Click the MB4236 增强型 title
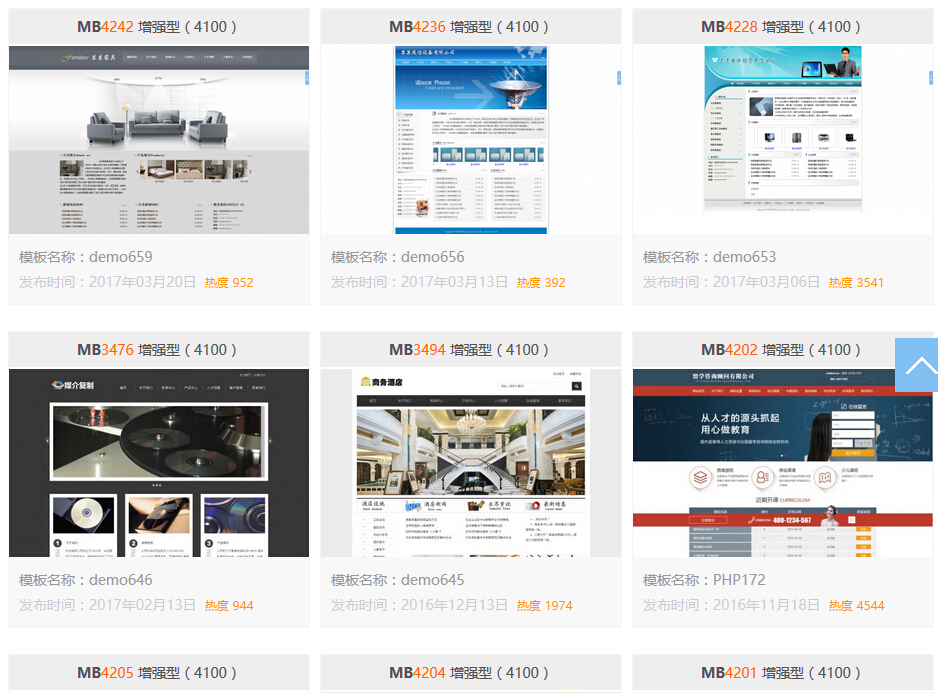The image size is (938, 693). (x=471, y=27)
